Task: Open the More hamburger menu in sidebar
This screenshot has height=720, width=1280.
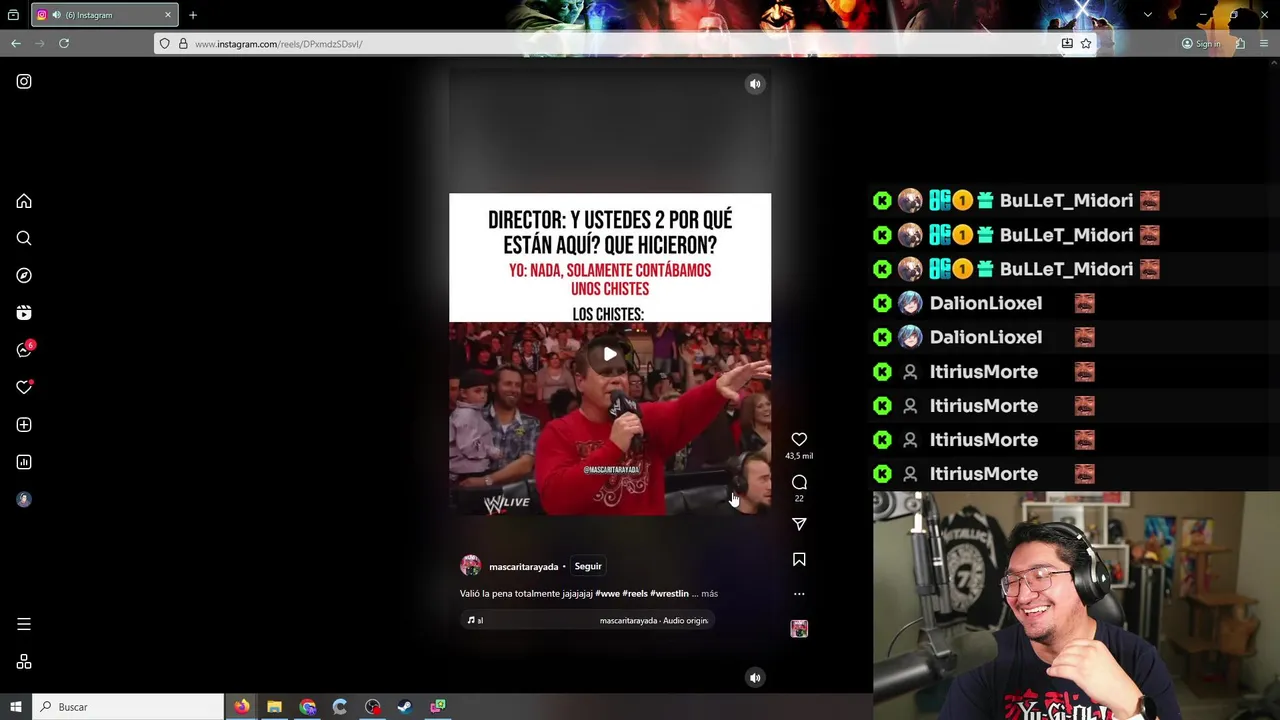Action: click(24, 624)
